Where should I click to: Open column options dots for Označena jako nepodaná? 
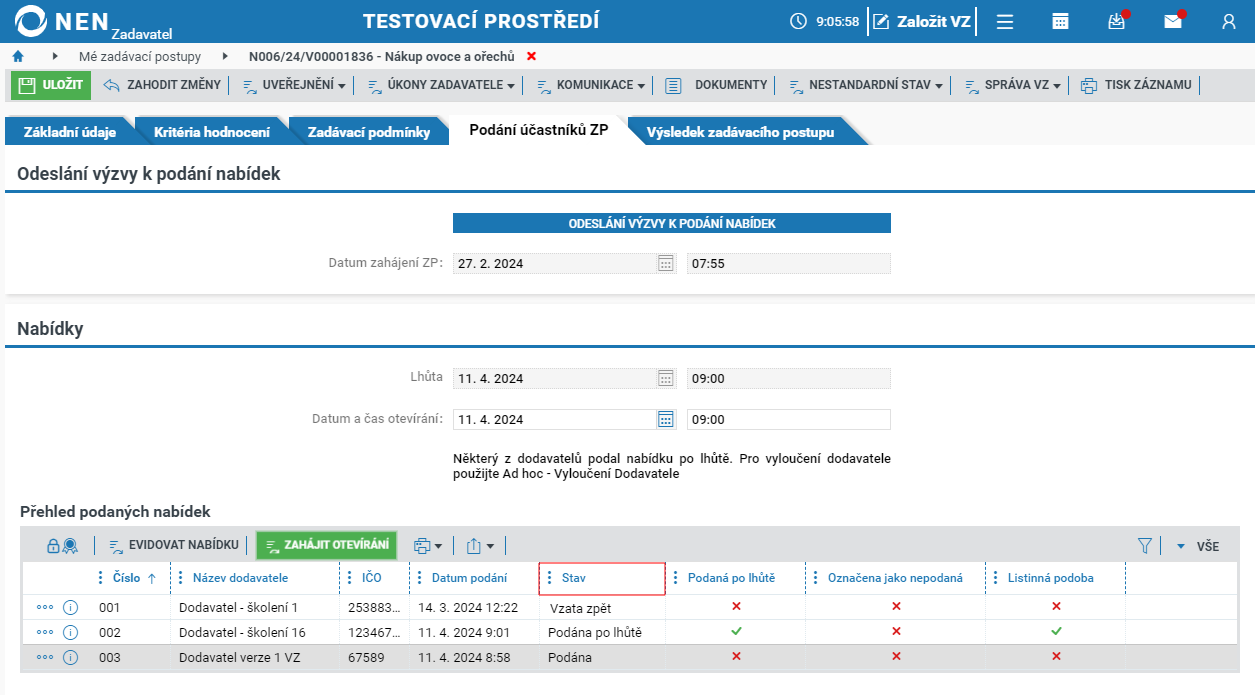coord(815,578)
